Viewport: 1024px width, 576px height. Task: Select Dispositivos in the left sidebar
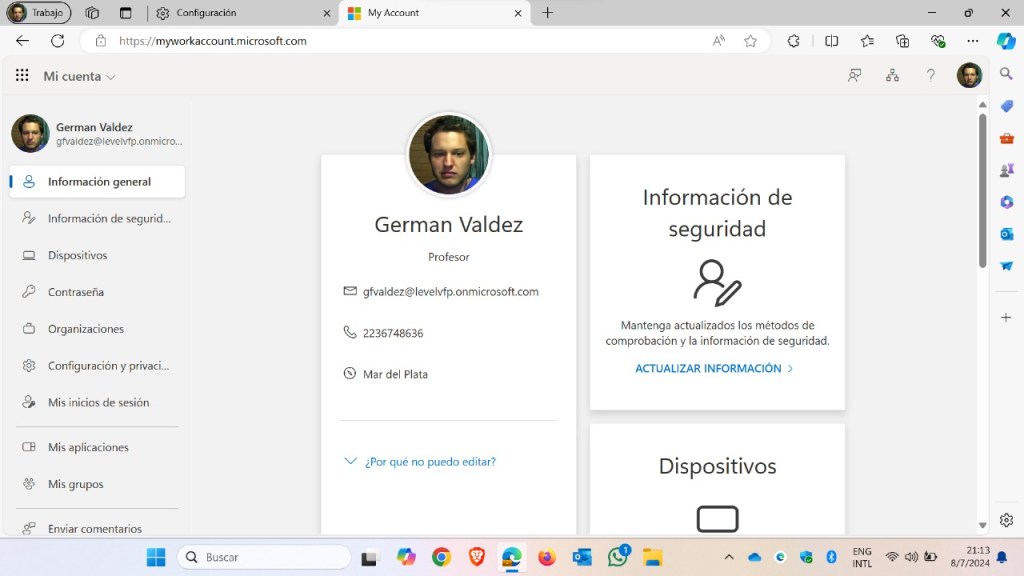(77, 255)
